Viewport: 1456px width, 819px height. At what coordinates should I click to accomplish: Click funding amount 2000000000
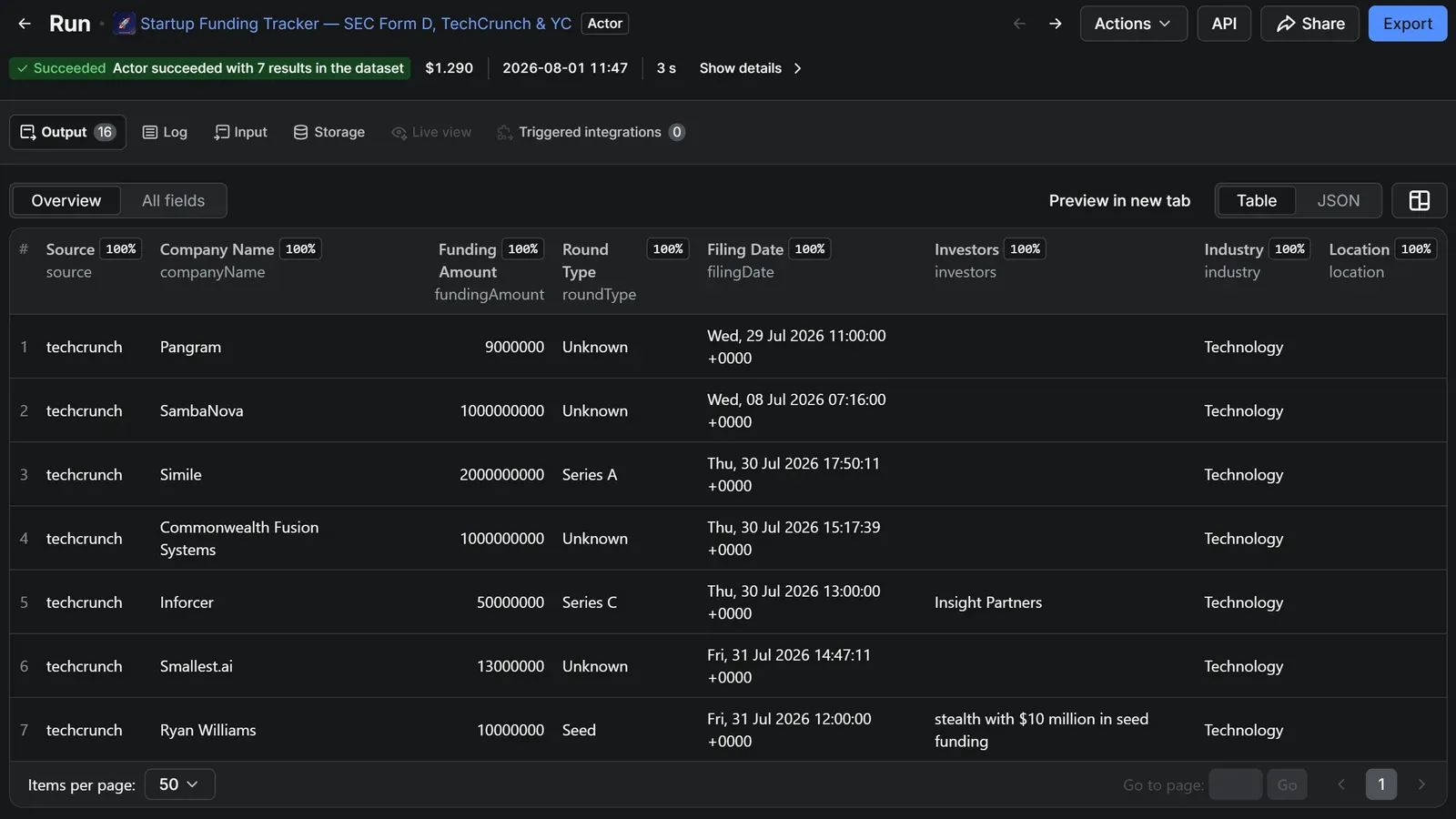pyautogui.click(x=501, y=474)
